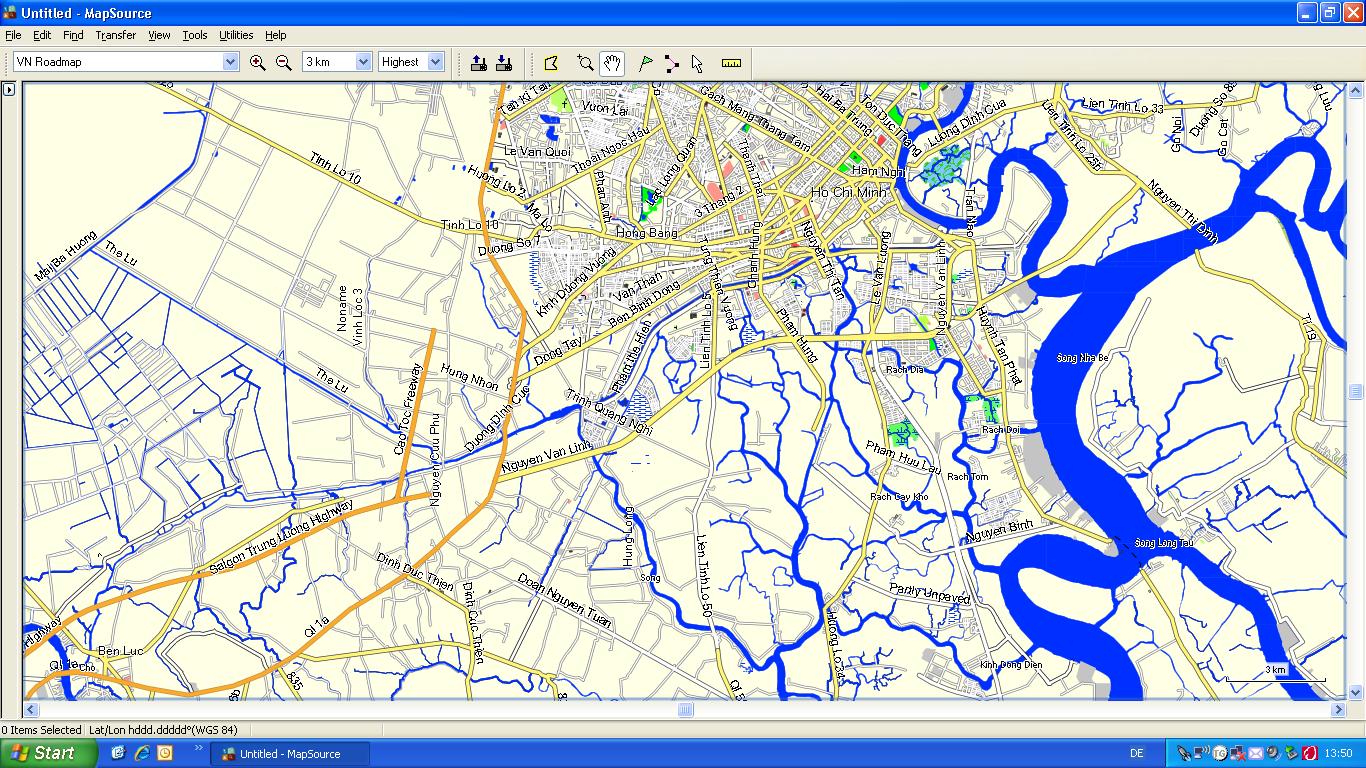Screen dimensions: 1366x768
Task: Click the Pham Huu Lau road label
Action: [x=904, y=457]
